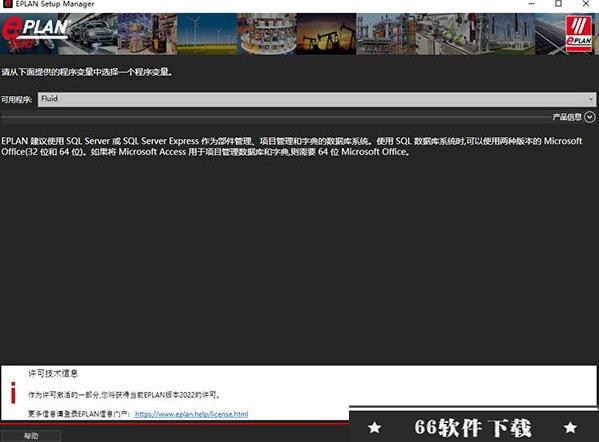Maximize the EPLAN Setup Manager window
599x442 pixels.
(558, 4)
